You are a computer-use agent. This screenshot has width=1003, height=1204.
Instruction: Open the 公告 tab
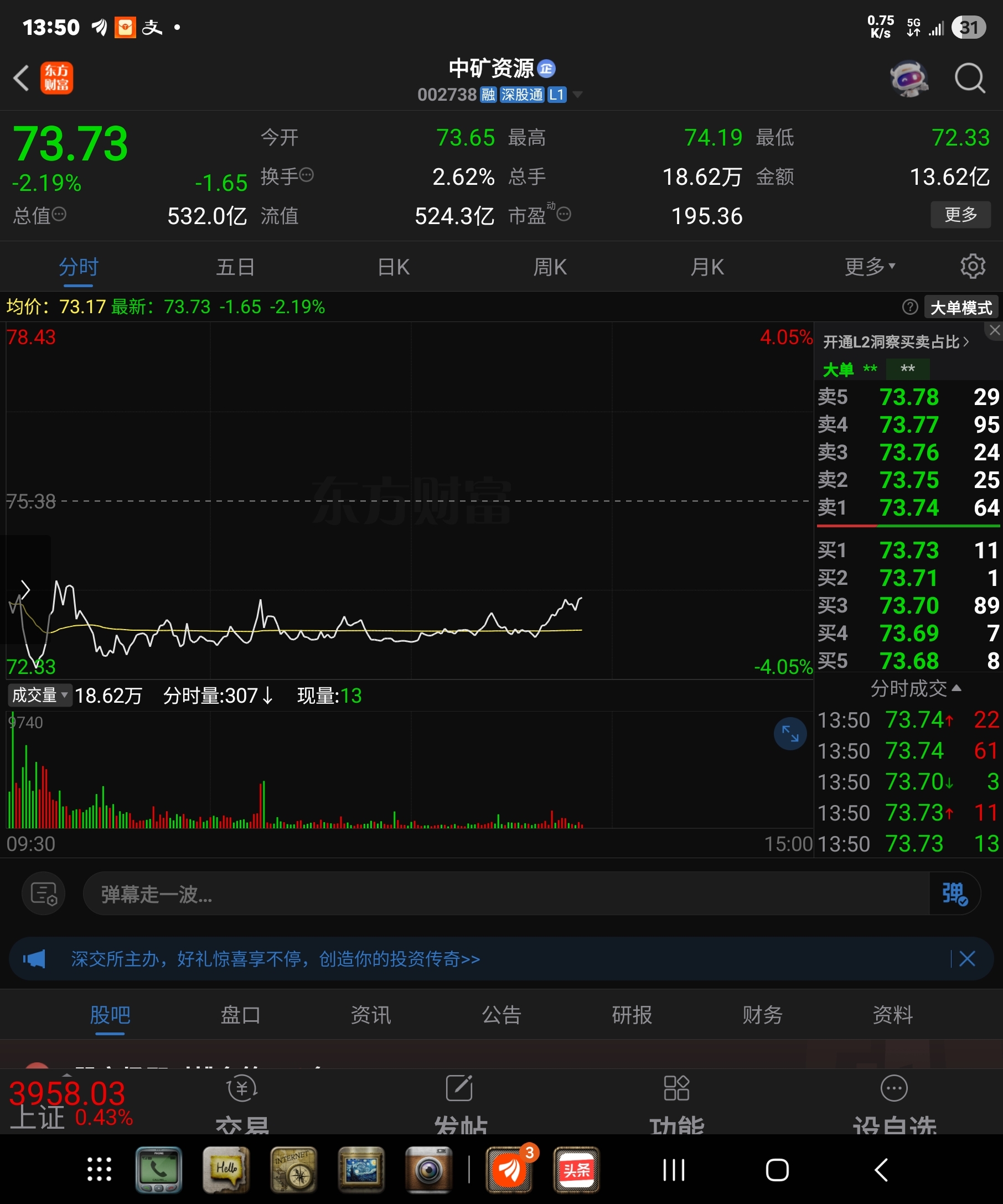(501, 1015)
